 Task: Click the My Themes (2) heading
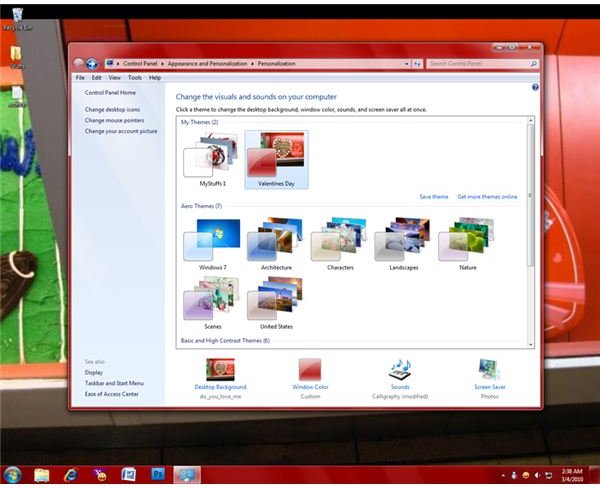pos(199,122)
